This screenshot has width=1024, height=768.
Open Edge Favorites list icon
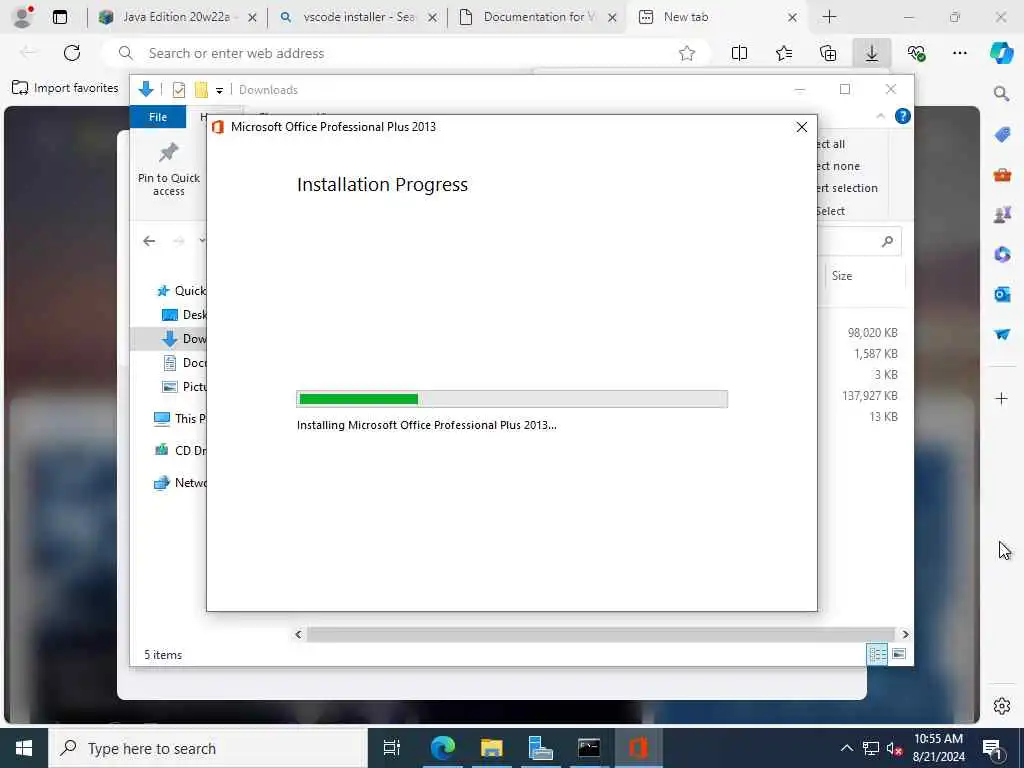(784, 54)
